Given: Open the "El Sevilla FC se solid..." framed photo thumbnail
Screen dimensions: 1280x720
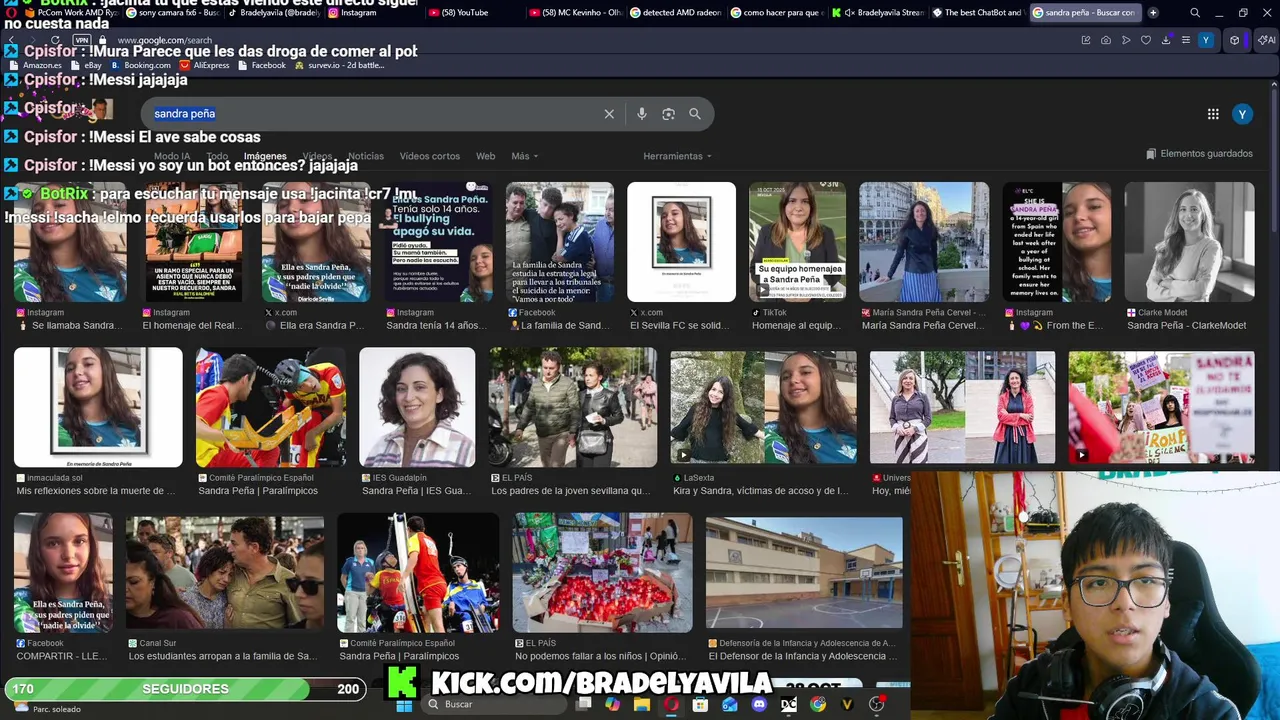Looking at the screenshot, I should (x=681, y=242).
